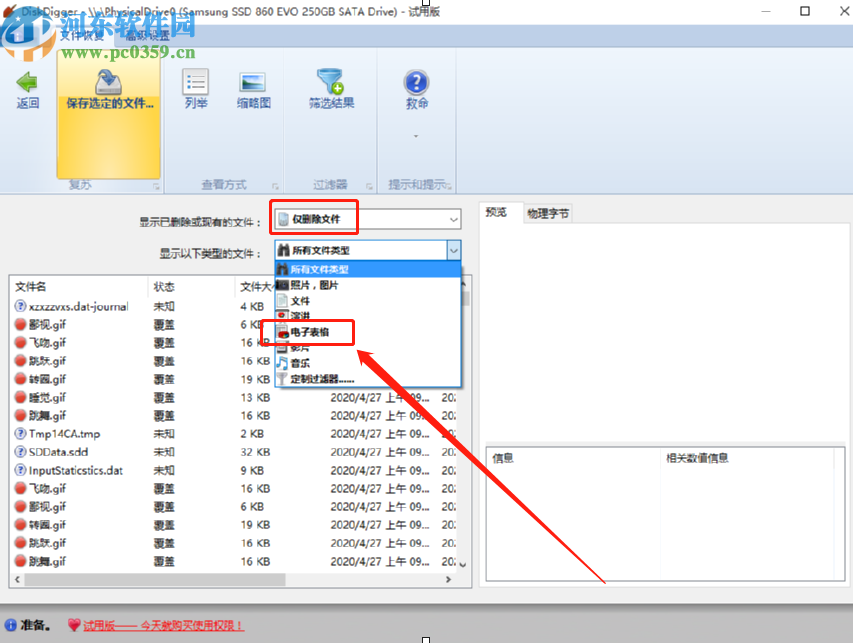Click the 9 KB size cell
853x643 pixels.
(252, 471)
